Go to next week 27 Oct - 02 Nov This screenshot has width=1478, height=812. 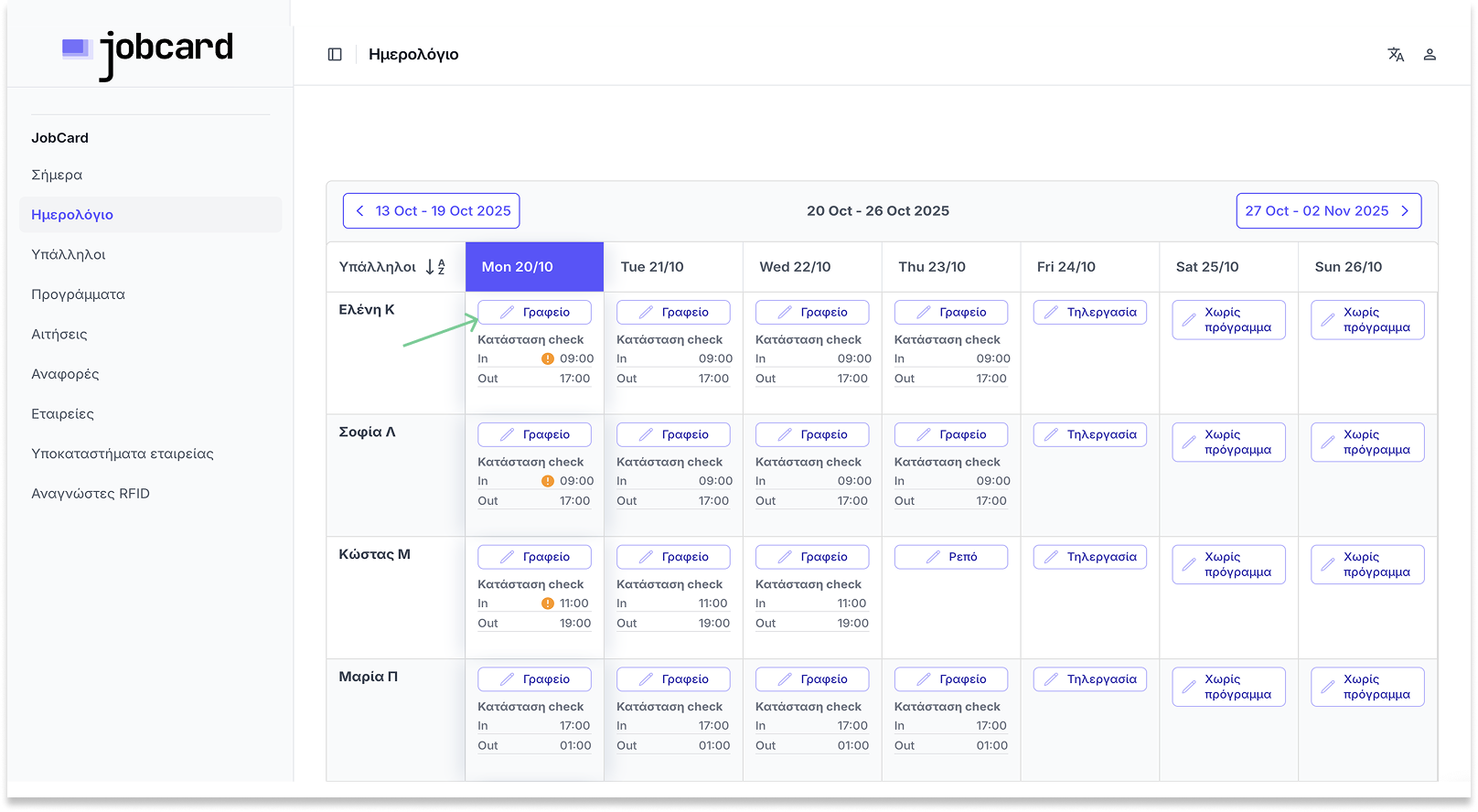pos(1328,211)
